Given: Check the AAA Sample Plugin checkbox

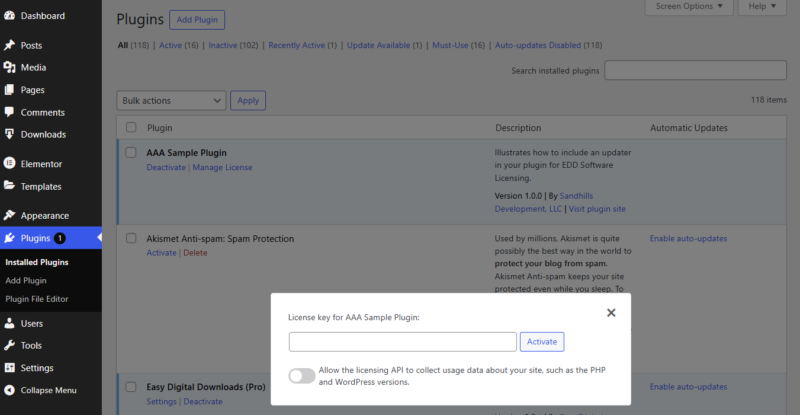Looking at the screenshot, I should tap(131, 152).
